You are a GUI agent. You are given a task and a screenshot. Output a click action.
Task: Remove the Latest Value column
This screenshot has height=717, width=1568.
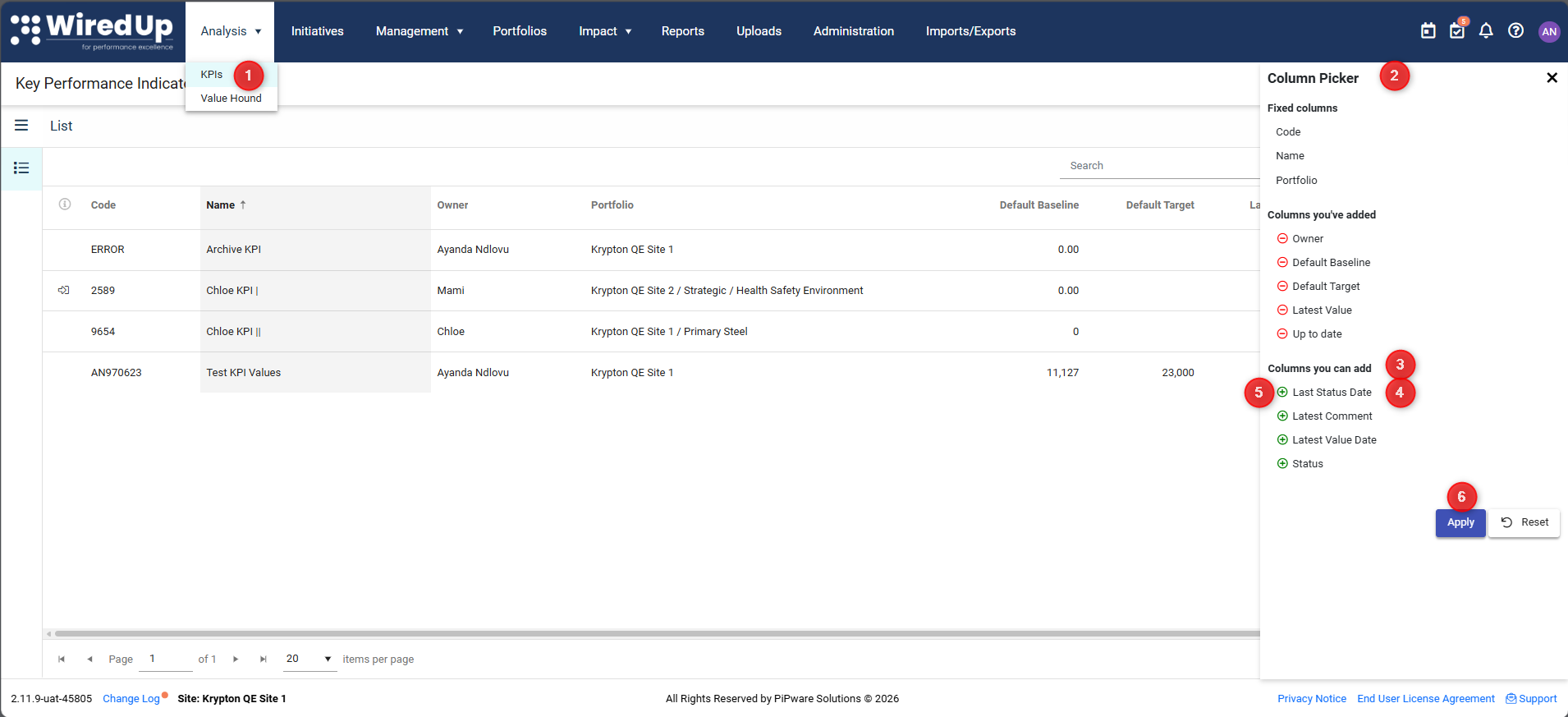[x=1282, y=310]
